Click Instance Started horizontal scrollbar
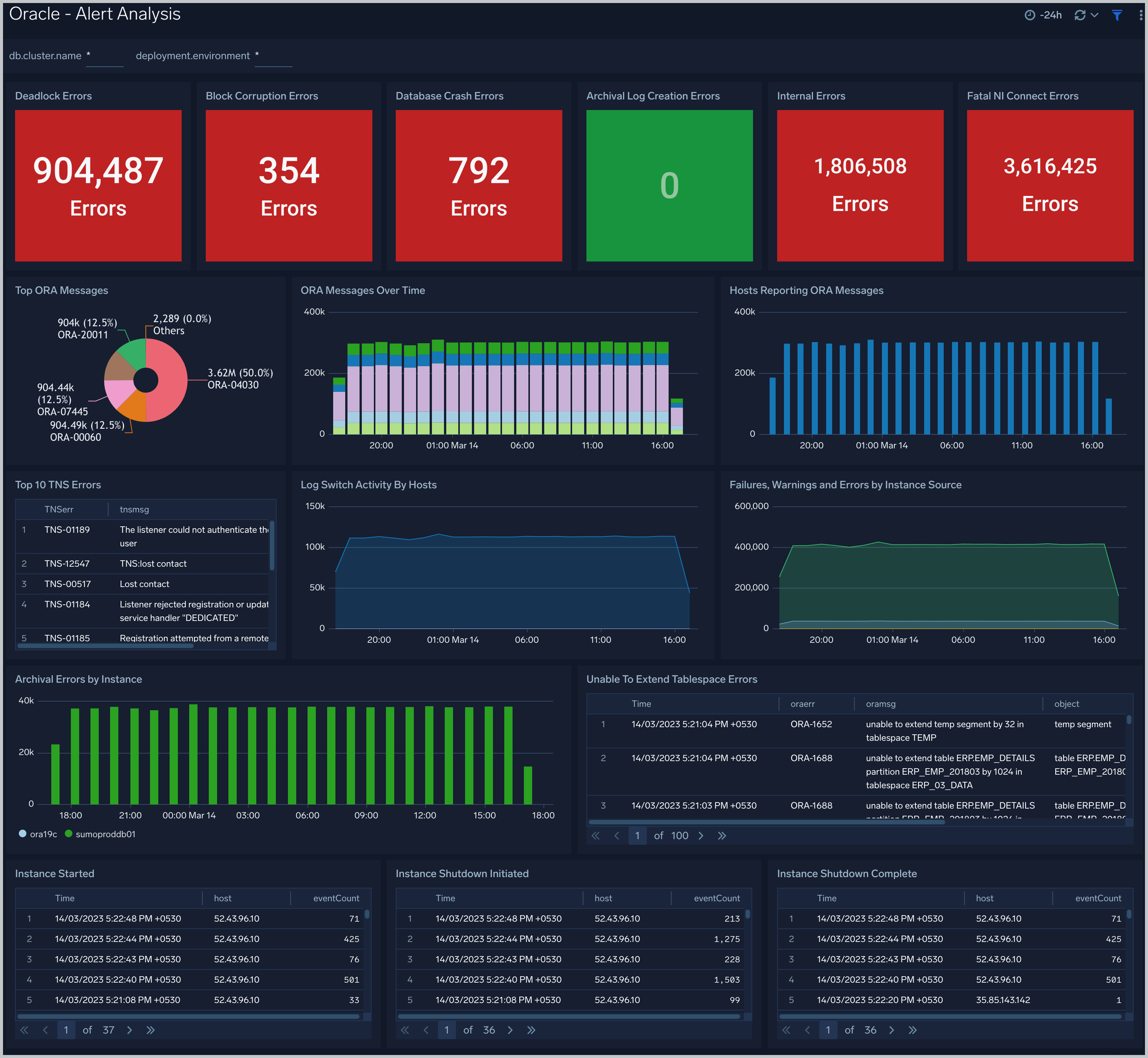Image resolution: width=1148 pixels, height=1058 pixels. tap(188, 1017)
